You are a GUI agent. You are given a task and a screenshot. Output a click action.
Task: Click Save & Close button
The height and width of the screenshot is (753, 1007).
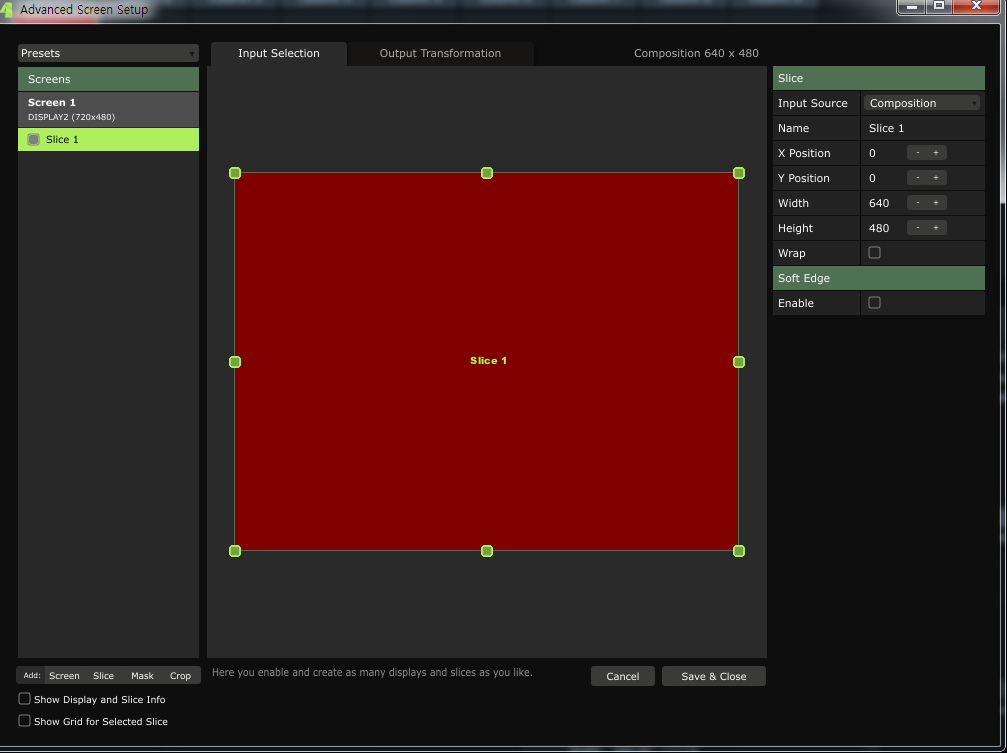[x=713, y=676]
